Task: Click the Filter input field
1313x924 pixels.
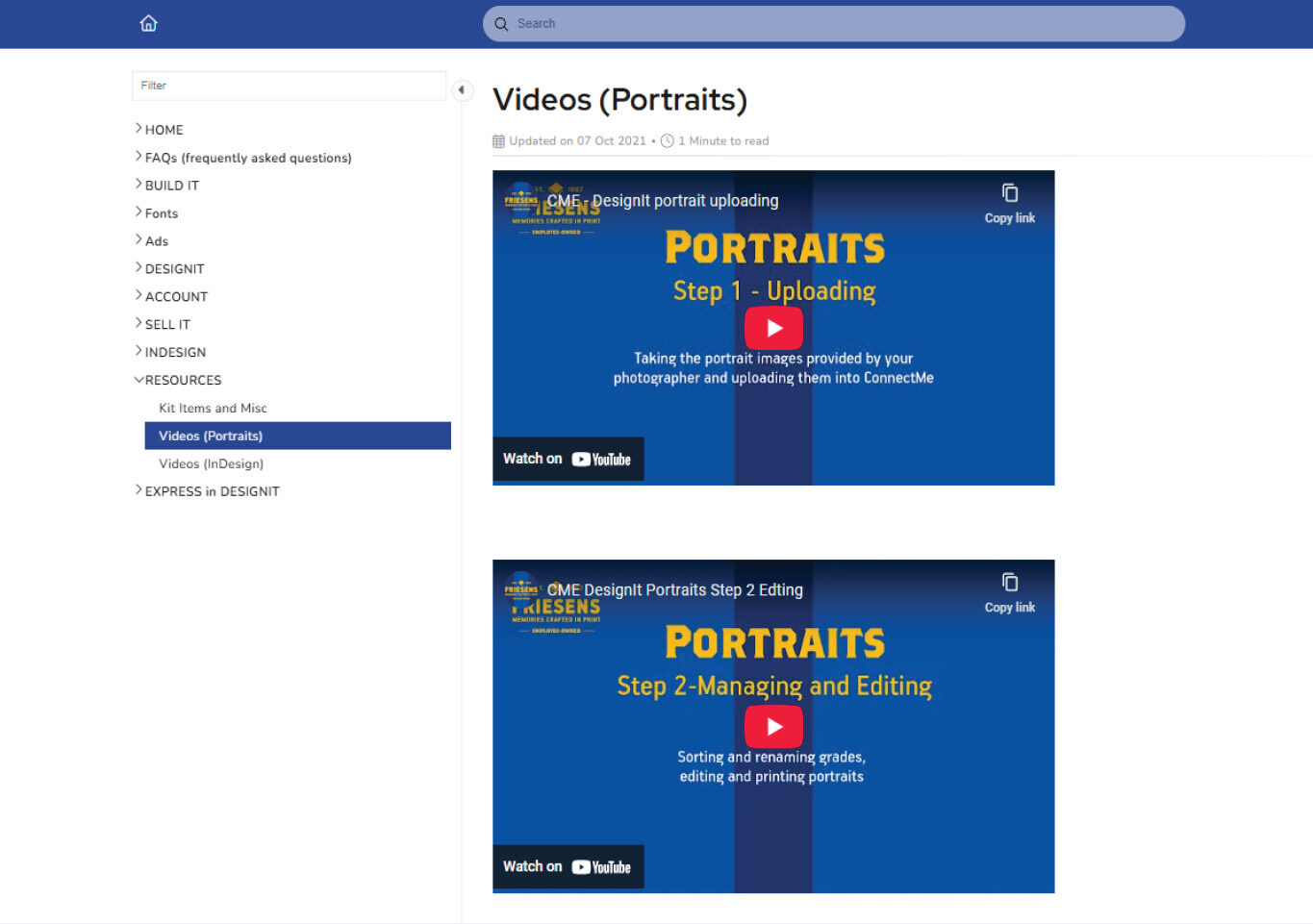Action: [x=289, y=86]
